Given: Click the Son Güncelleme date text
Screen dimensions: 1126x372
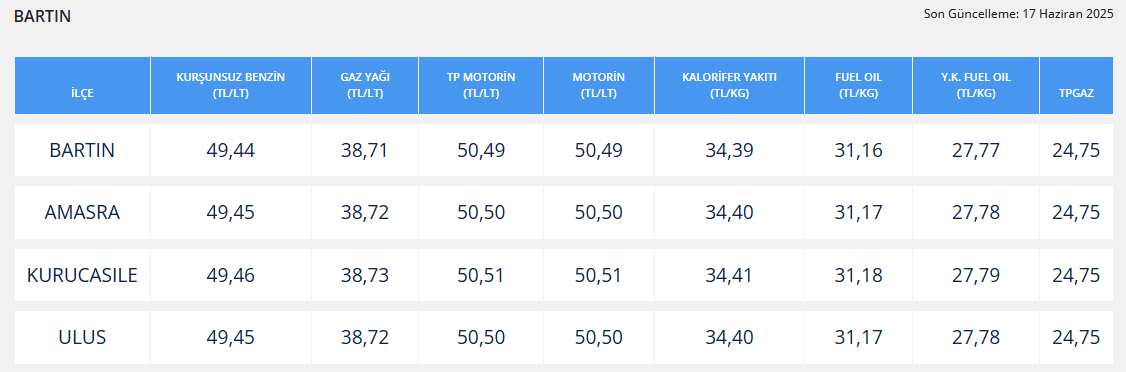Looking at the screenshot, I should [x=1018, y=13].
